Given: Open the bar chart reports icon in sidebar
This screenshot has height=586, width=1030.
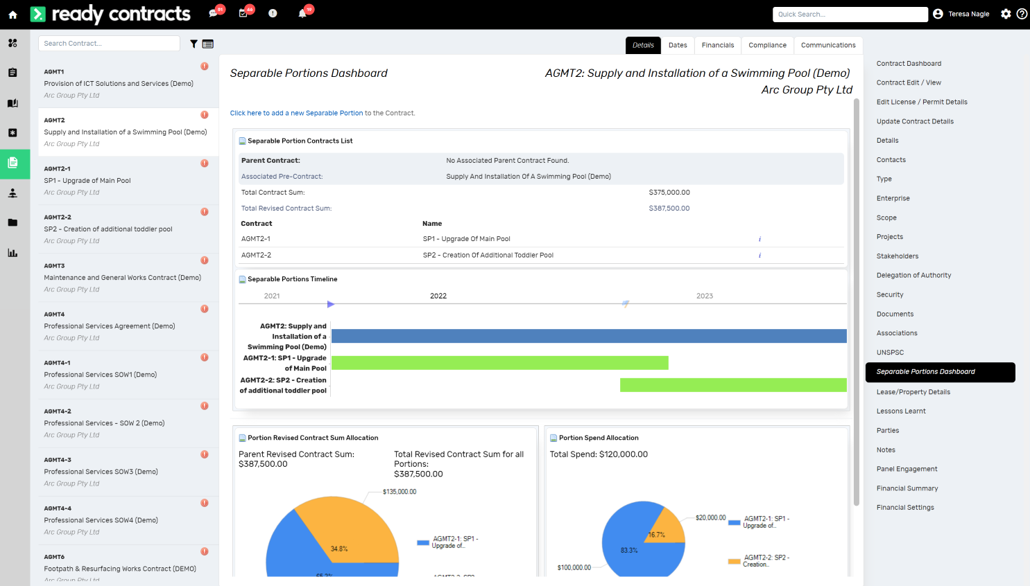Looking at the screenshot, I should pos(12,253).
